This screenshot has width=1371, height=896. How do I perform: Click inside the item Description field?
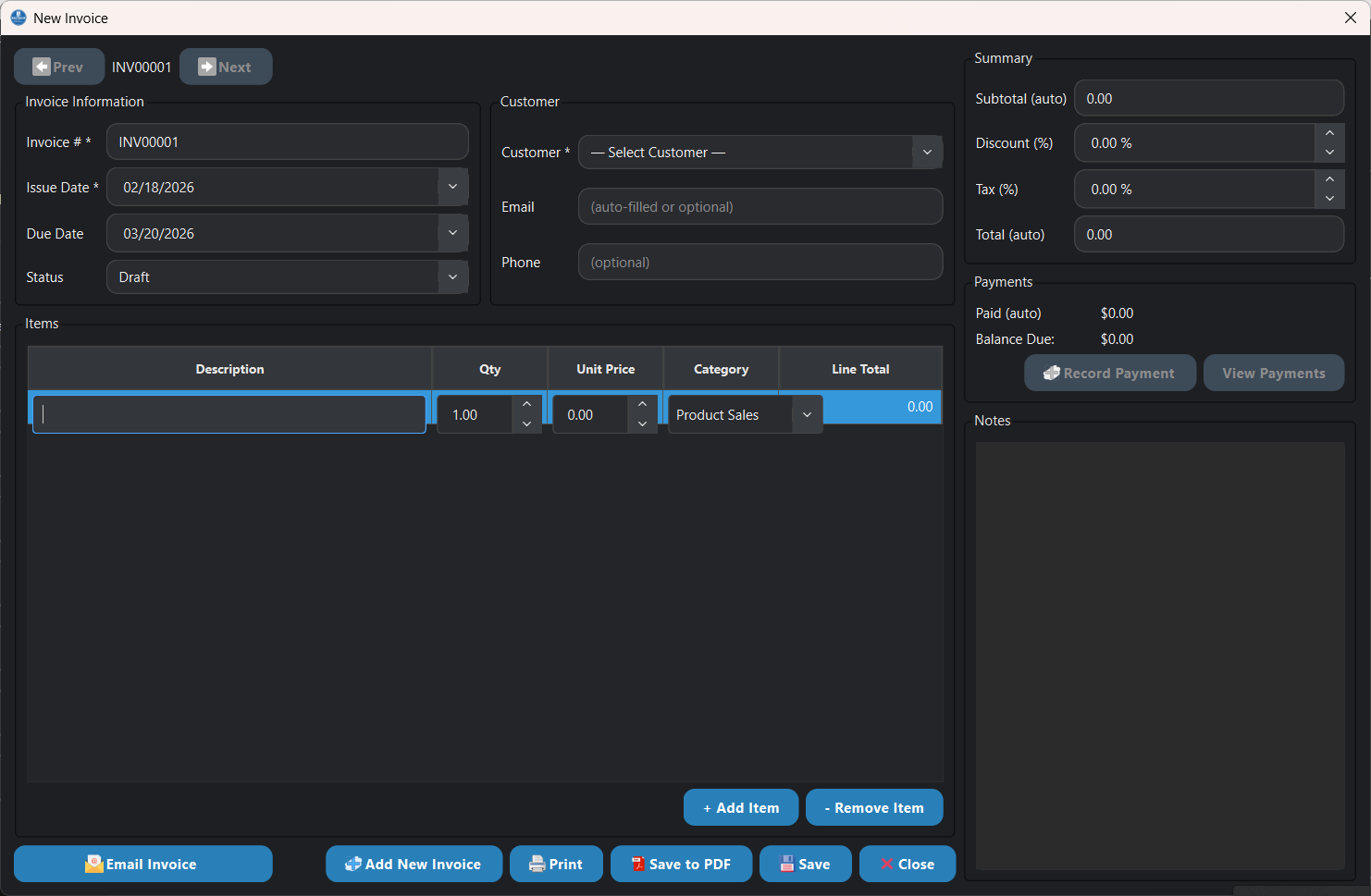pos(228,413)
